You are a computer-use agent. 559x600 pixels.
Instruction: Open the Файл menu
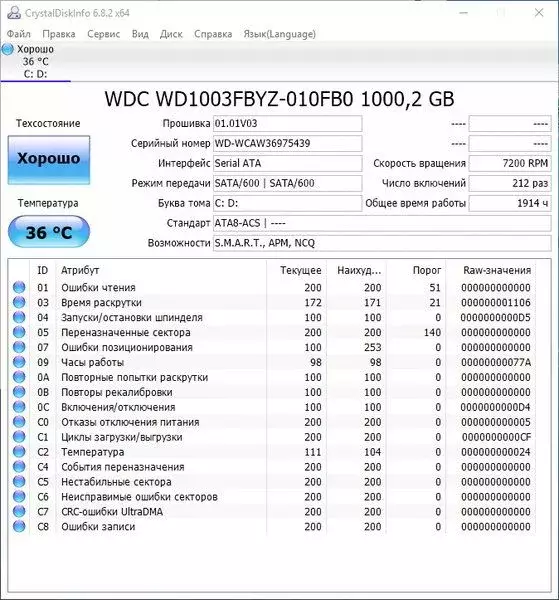point(19,34)
